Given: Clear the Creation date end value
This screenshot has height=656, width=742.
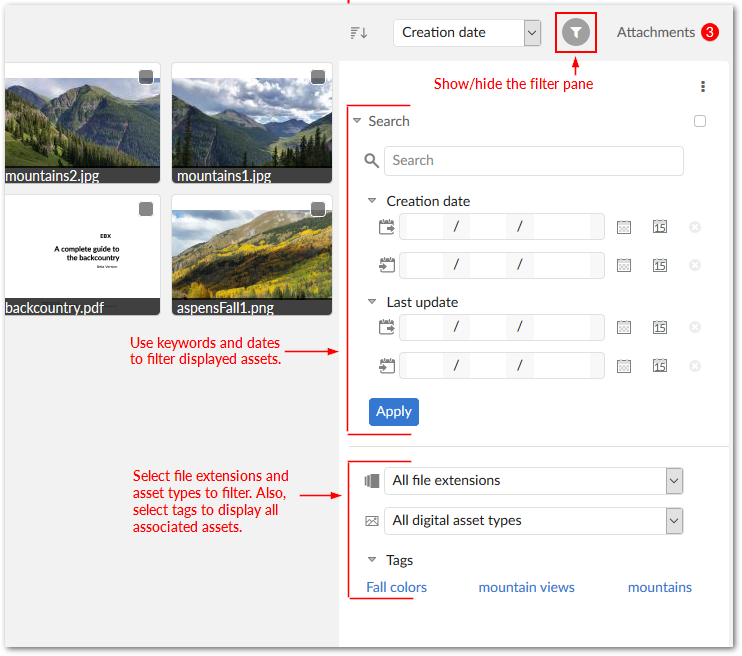Looking at the screenshot, I should tap(695, 265).
